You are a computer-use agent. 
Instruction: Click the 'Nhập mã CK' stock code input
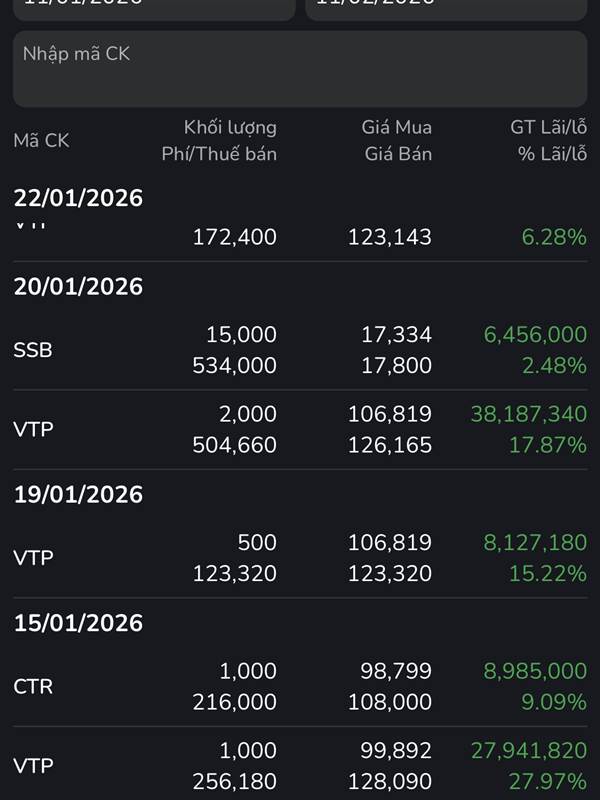tap(300, 68)
